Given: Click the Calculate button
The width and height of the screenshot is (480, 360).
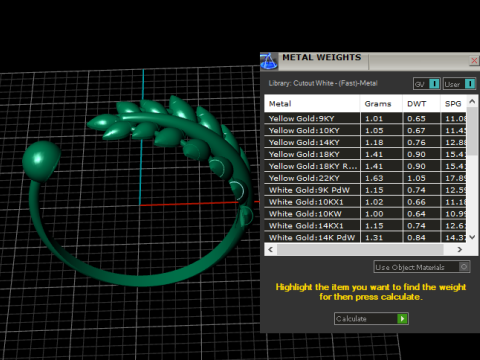Looking at the screenshot, I should click(x=371, y=319).
